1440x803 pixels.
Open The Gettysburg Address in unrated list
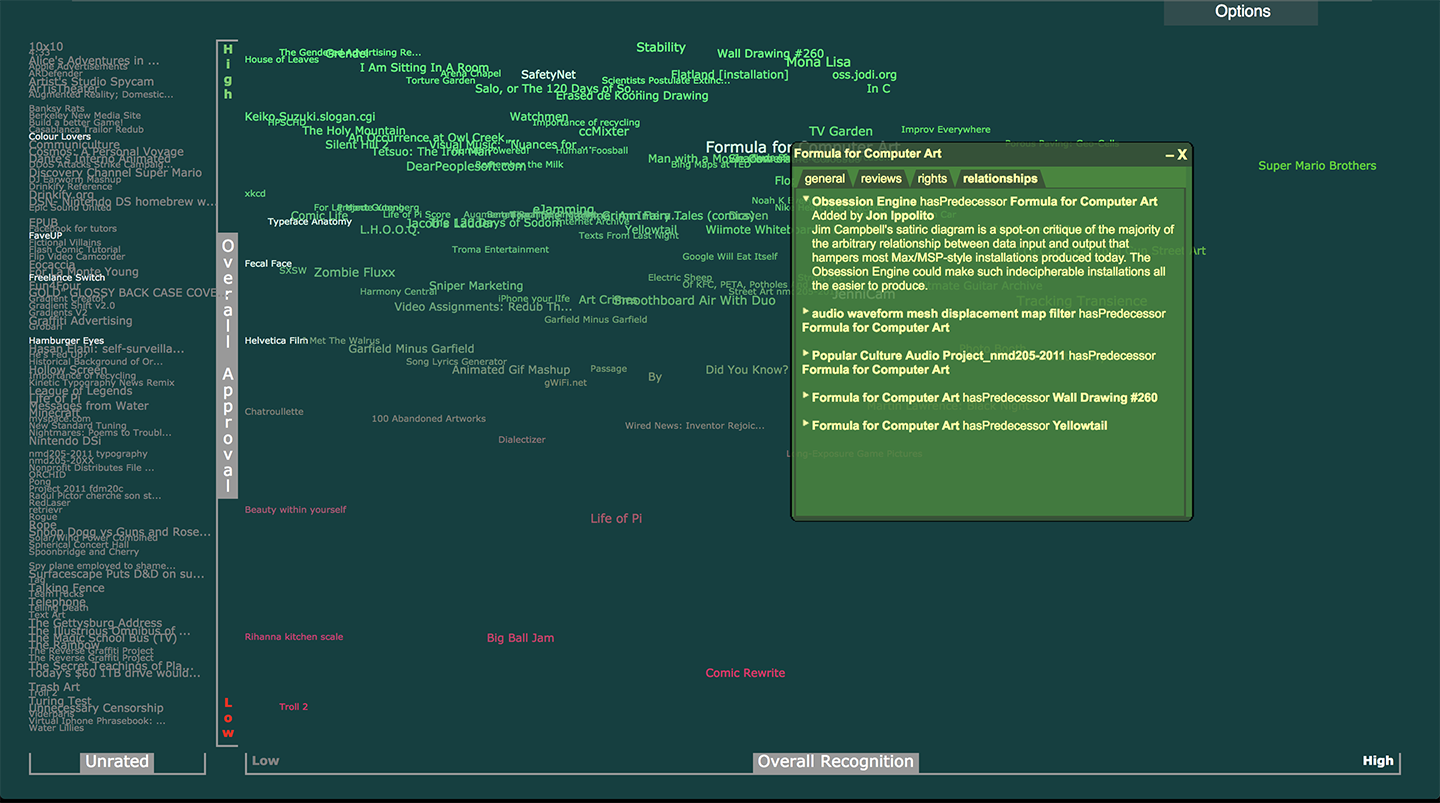coord(95,623)
